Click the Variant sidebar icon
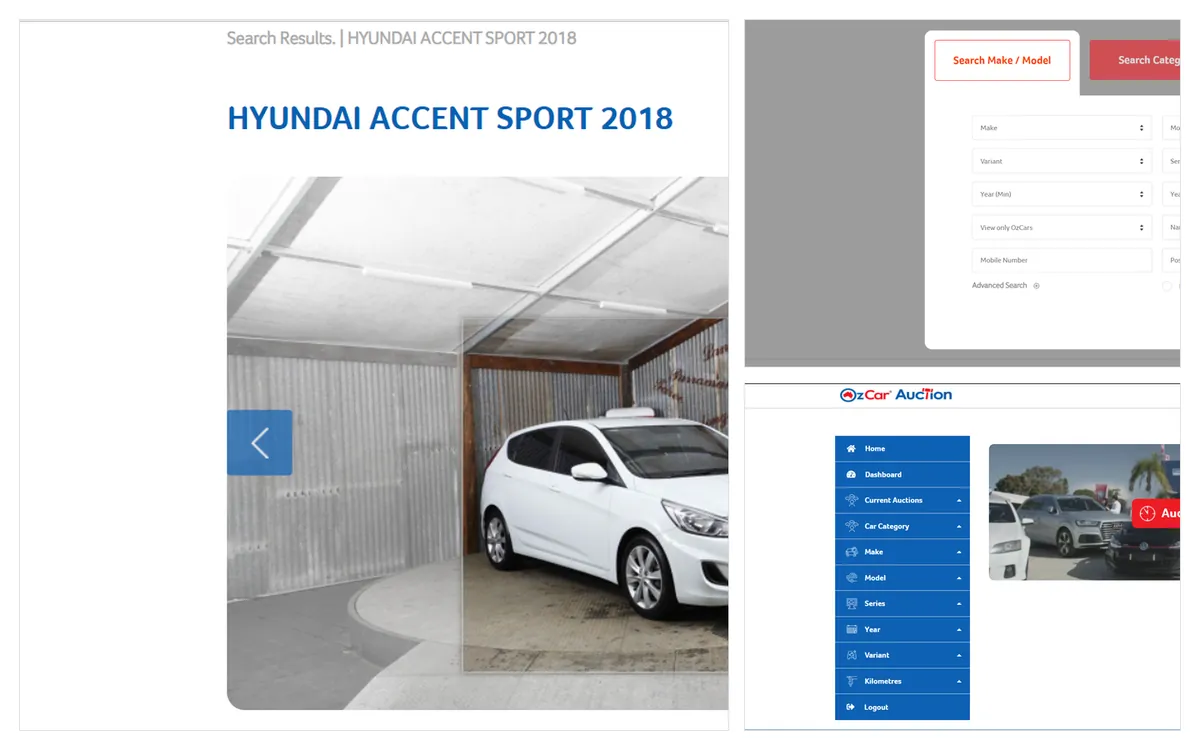 click(x=851, y=655)
